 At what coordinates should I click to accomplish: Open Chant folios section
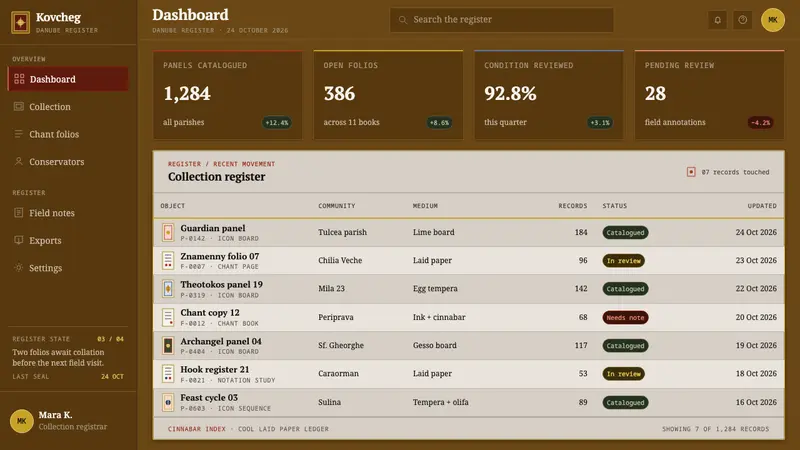click(68, 134)
